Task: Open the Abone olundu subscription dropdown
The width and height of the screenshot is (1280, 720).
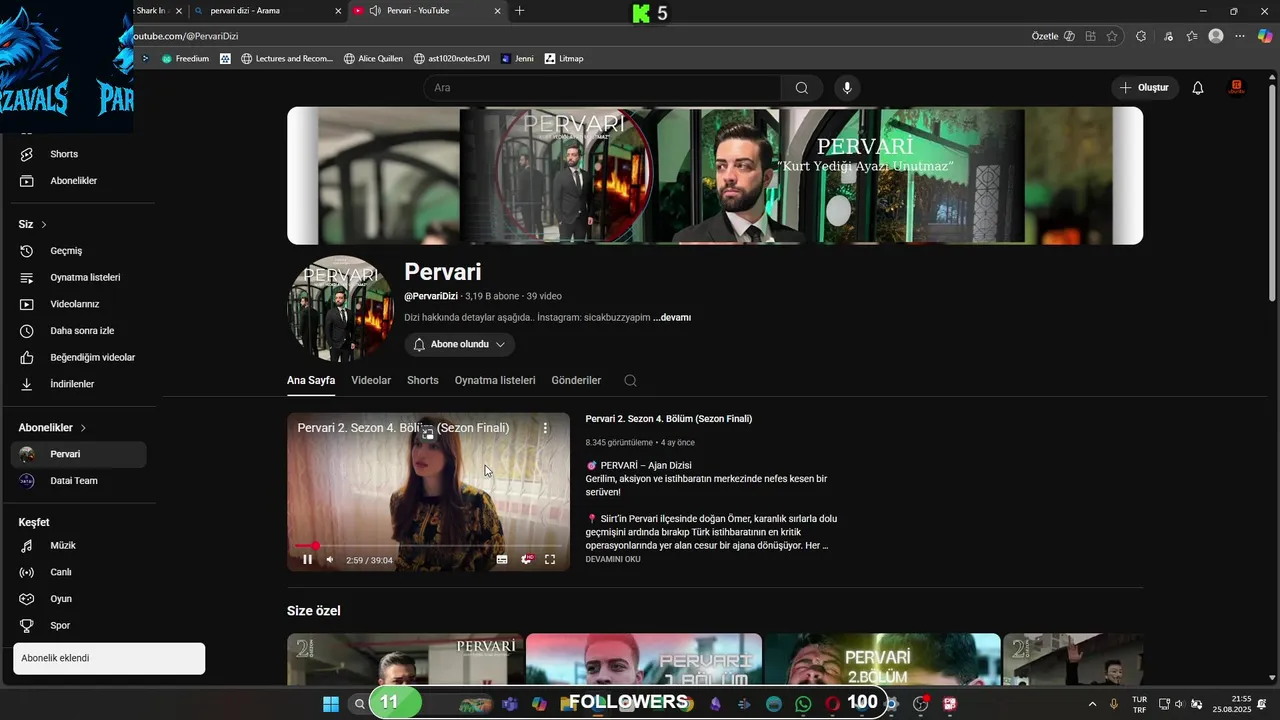Action: [459, 344]
